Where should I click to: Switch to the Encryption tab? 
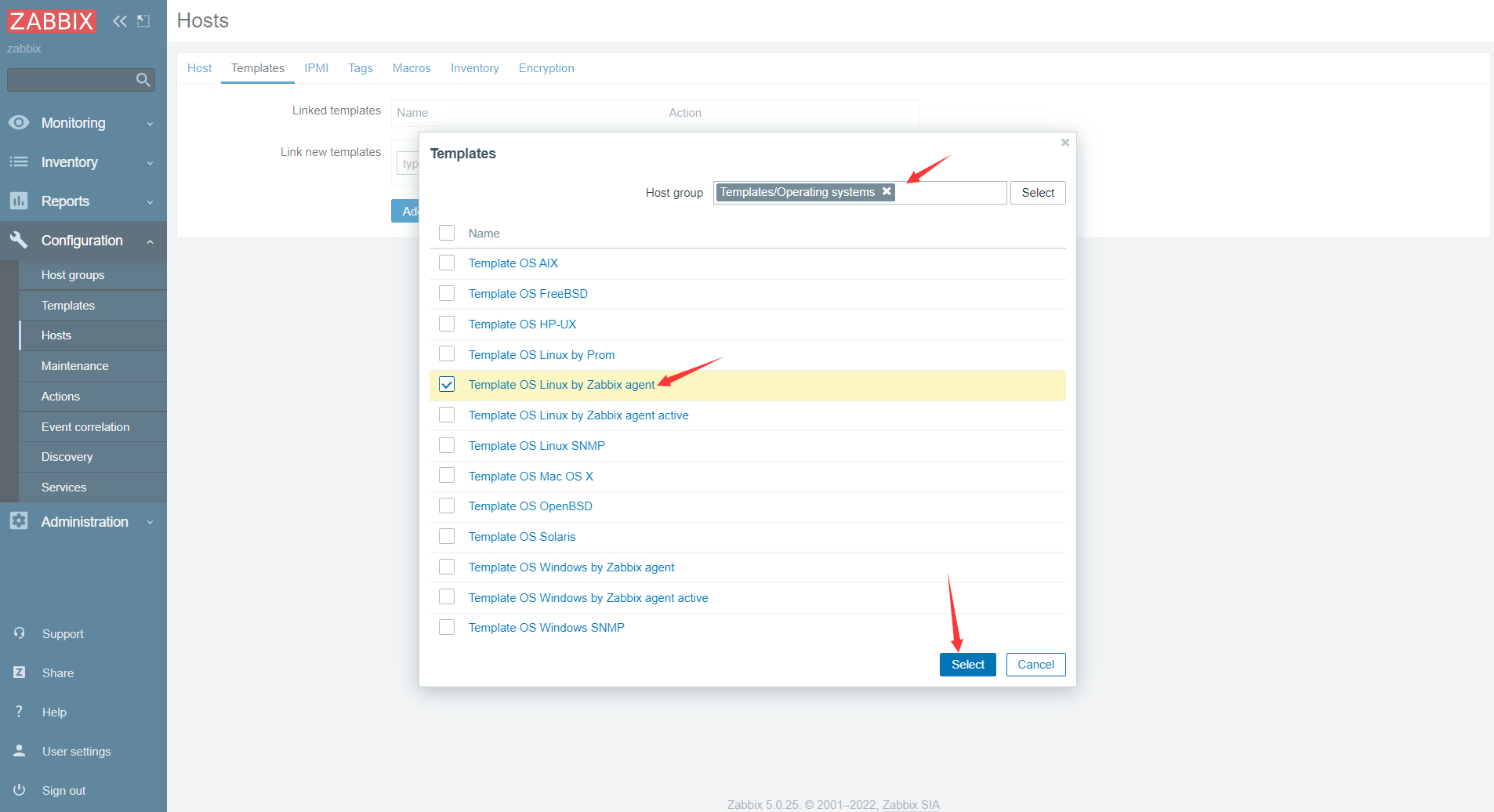(546, 68)
